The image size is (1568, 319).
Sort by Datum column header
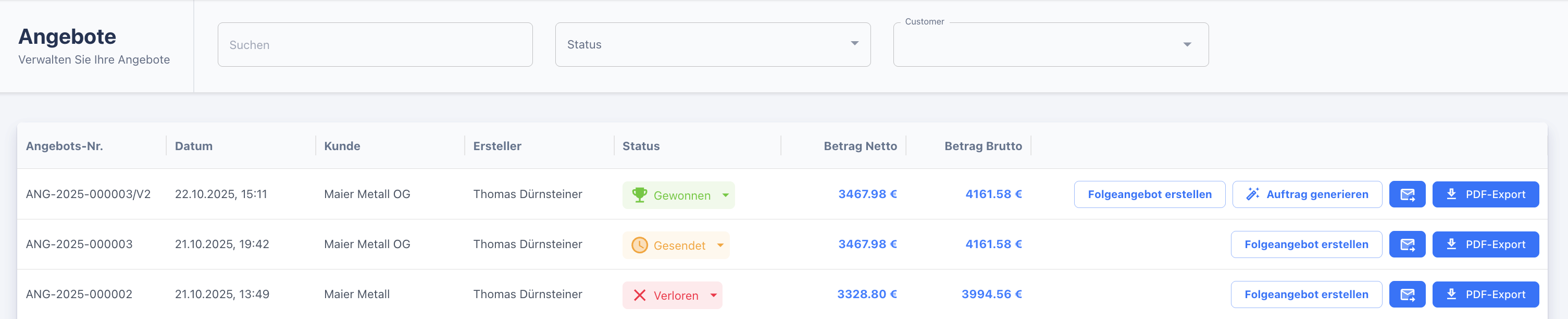(194, 146)
